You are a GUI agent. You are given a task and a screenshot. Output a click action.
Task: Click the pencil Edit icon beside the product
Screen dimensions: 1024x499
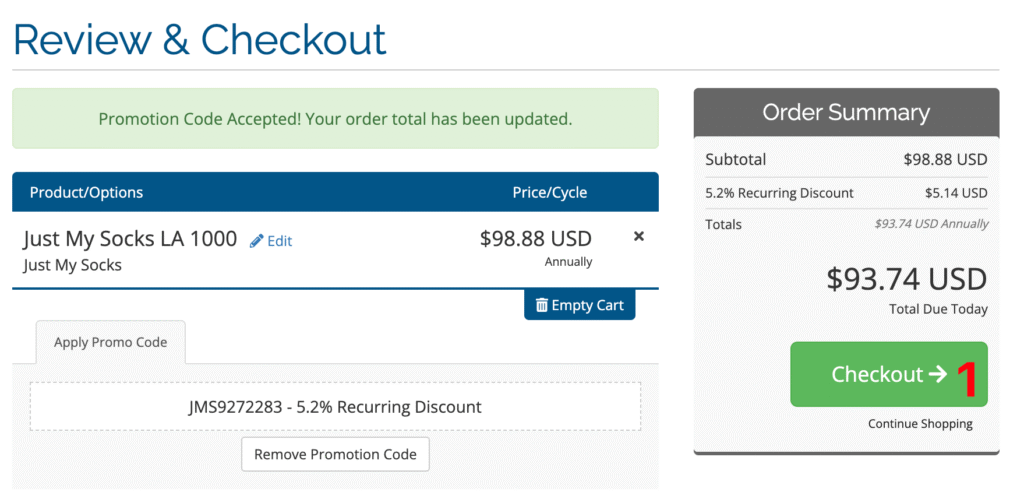point(257,241)
